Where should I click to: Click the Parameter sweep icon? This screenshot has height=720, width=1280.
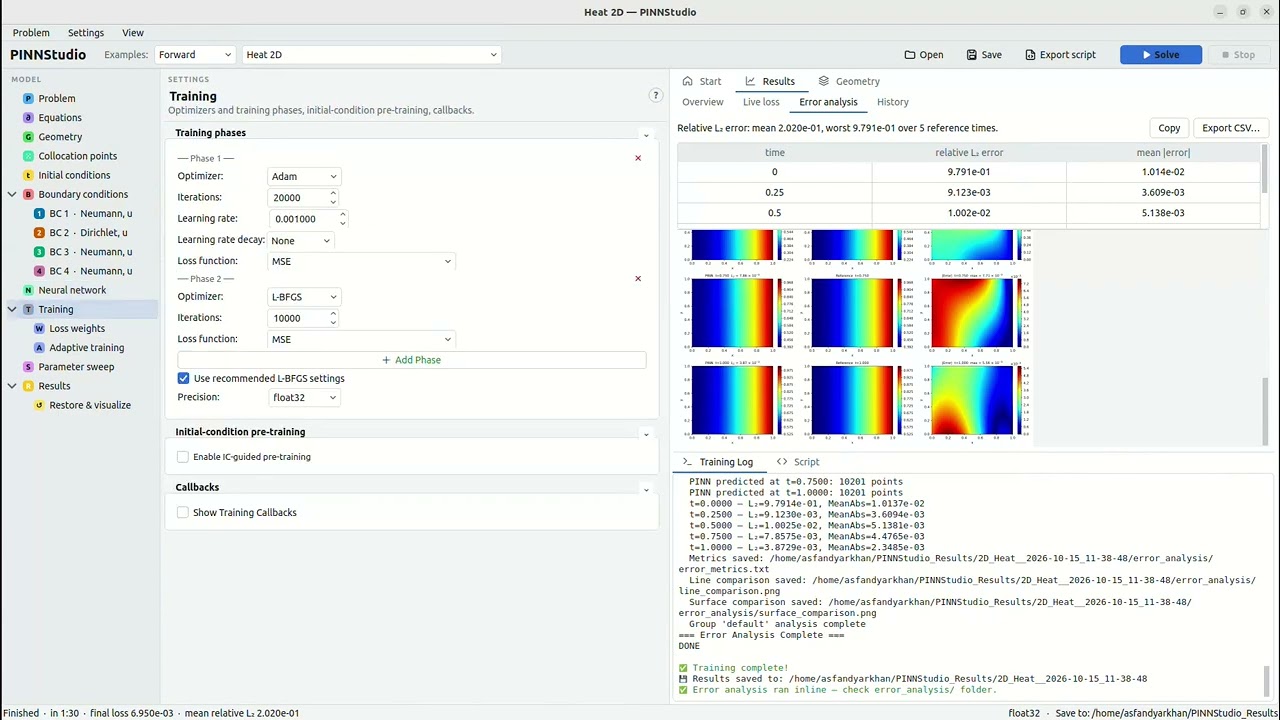[x=28, y=367]
